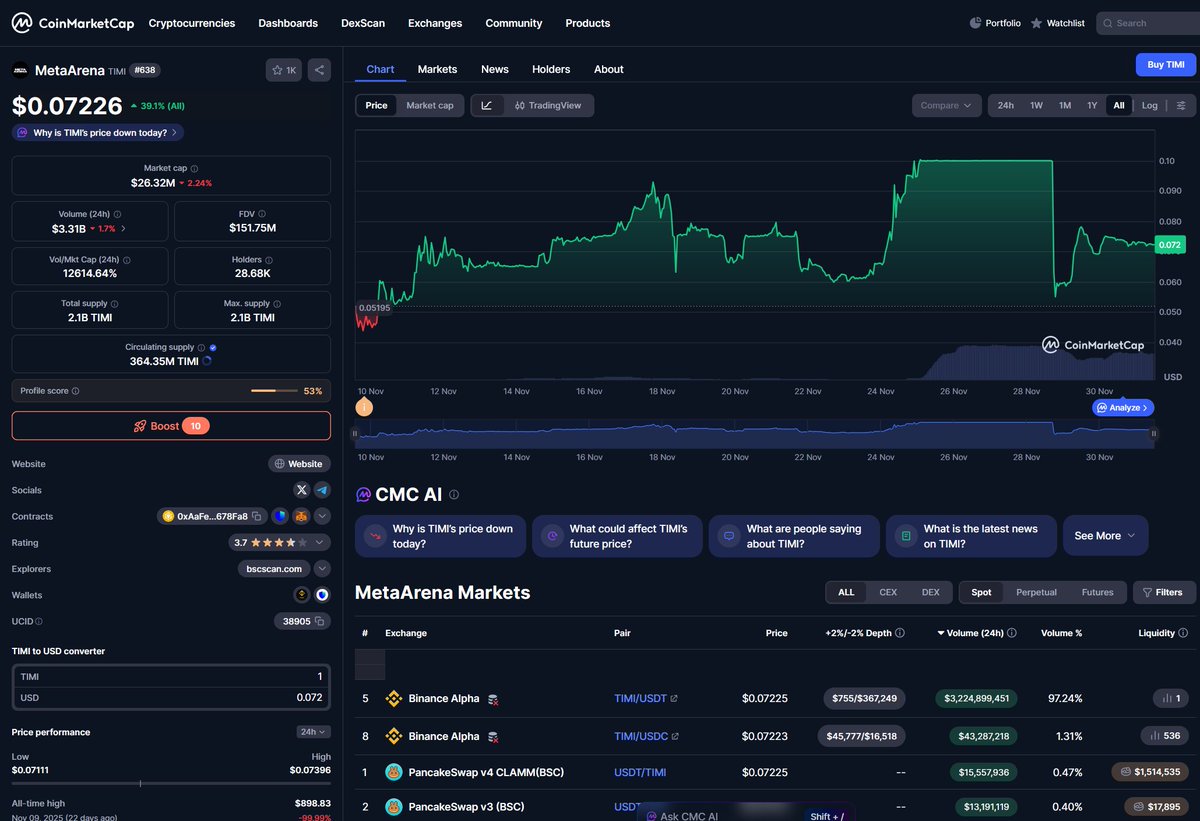
Task: Click the share icon next to the watchlist star
Action: (x=318, y=70)
